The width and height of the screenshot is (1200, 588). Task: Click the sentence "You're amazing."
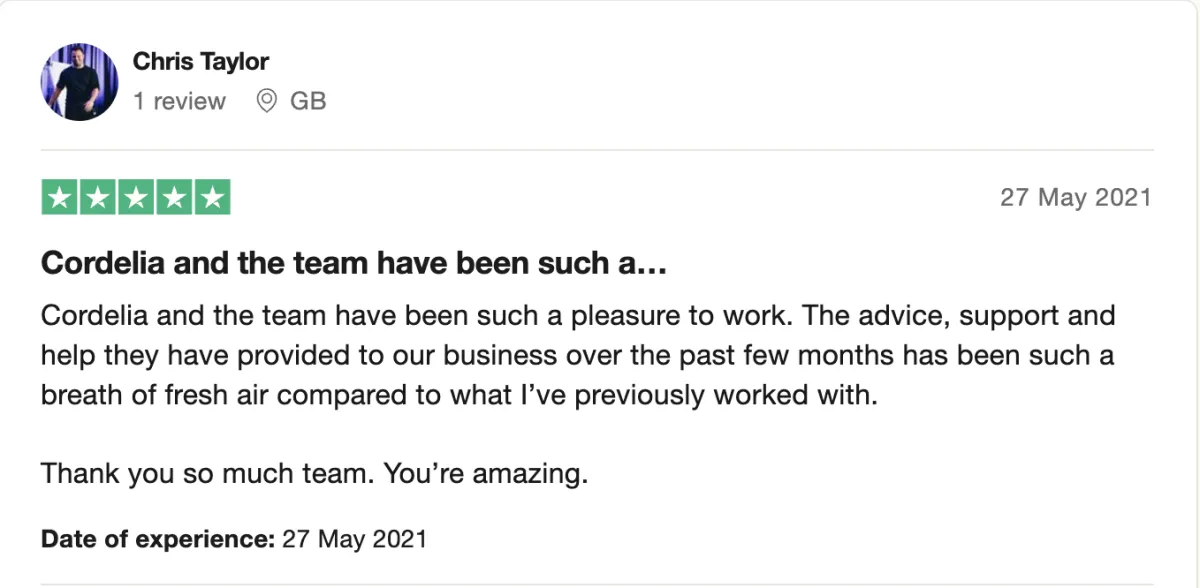(479, 472)
